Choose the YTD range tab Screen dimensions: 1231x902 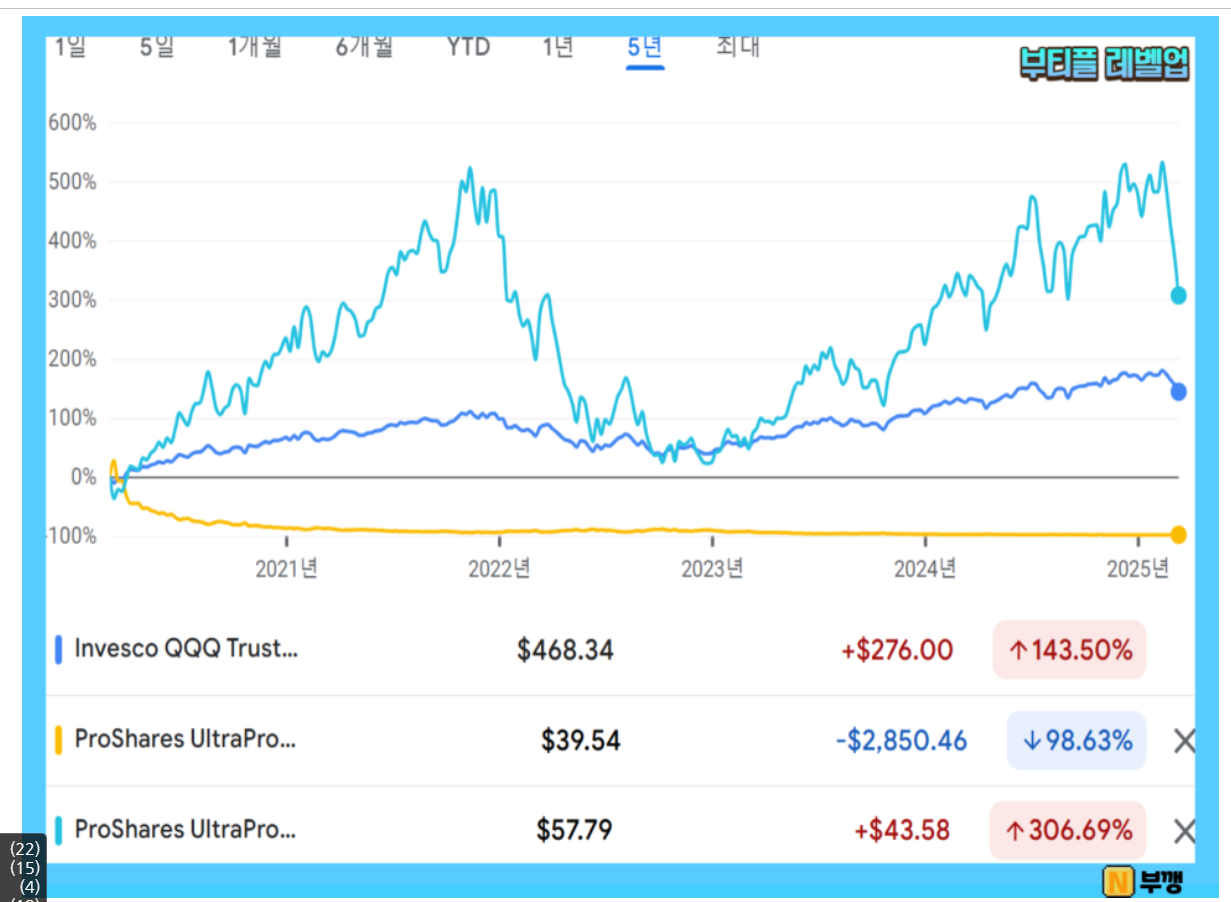468,47
